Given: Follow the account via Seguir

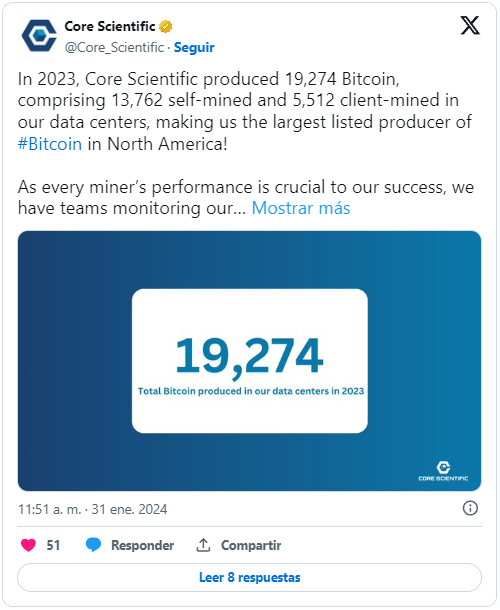Looking at the screenshot, I should pyautogui.click(x=194, y=47).
